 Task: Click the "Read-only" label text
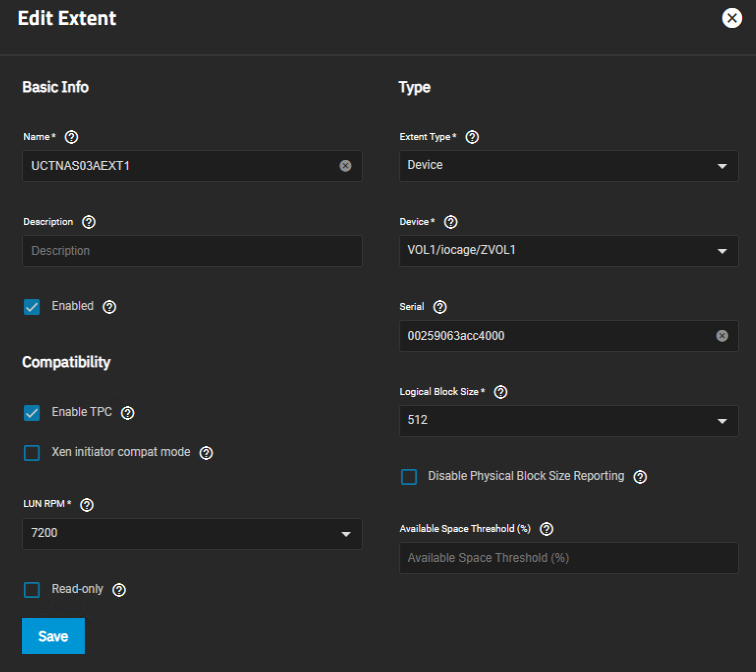tap(78, 589)
